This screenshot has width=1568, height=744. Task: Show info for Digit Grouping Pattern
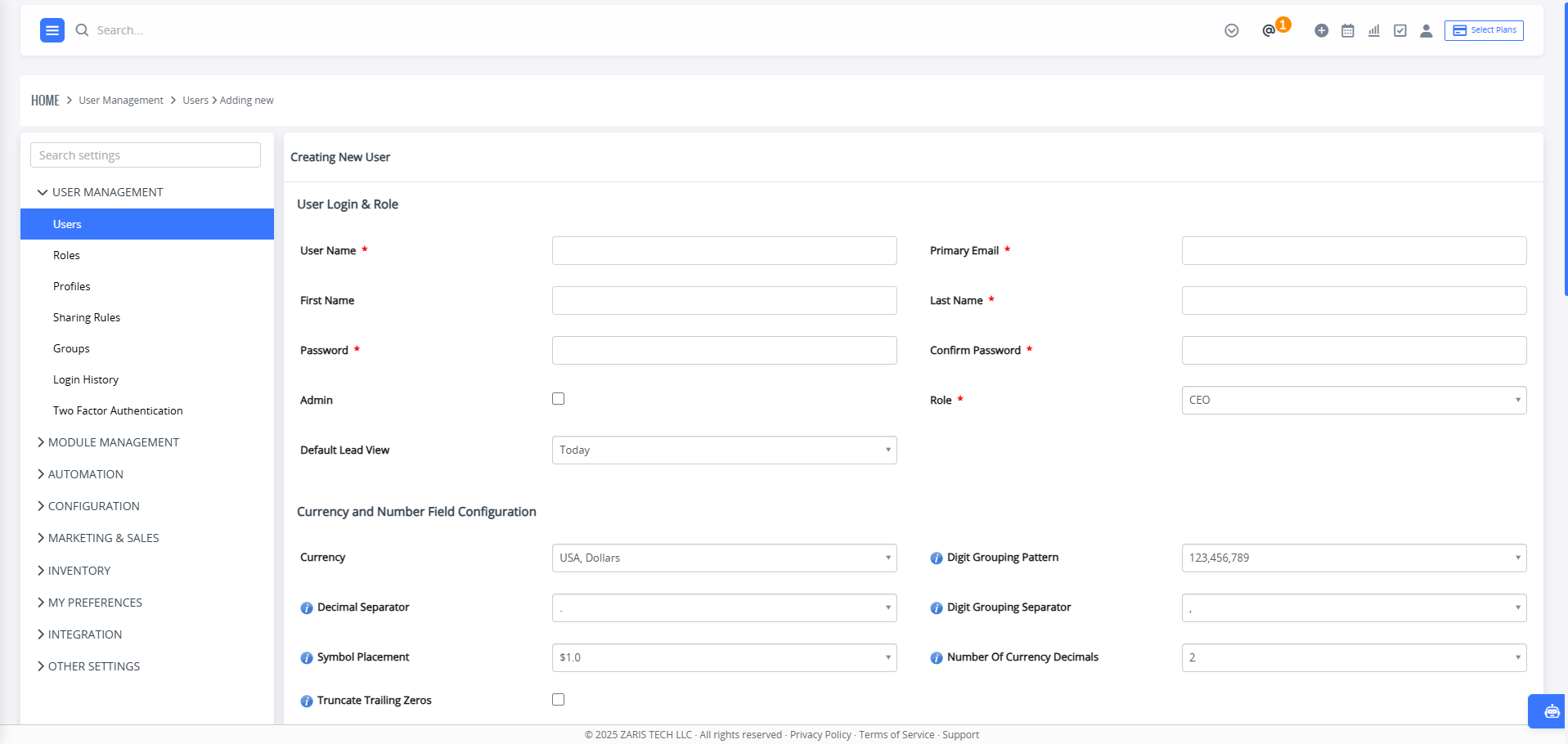(x=937, y=558)
